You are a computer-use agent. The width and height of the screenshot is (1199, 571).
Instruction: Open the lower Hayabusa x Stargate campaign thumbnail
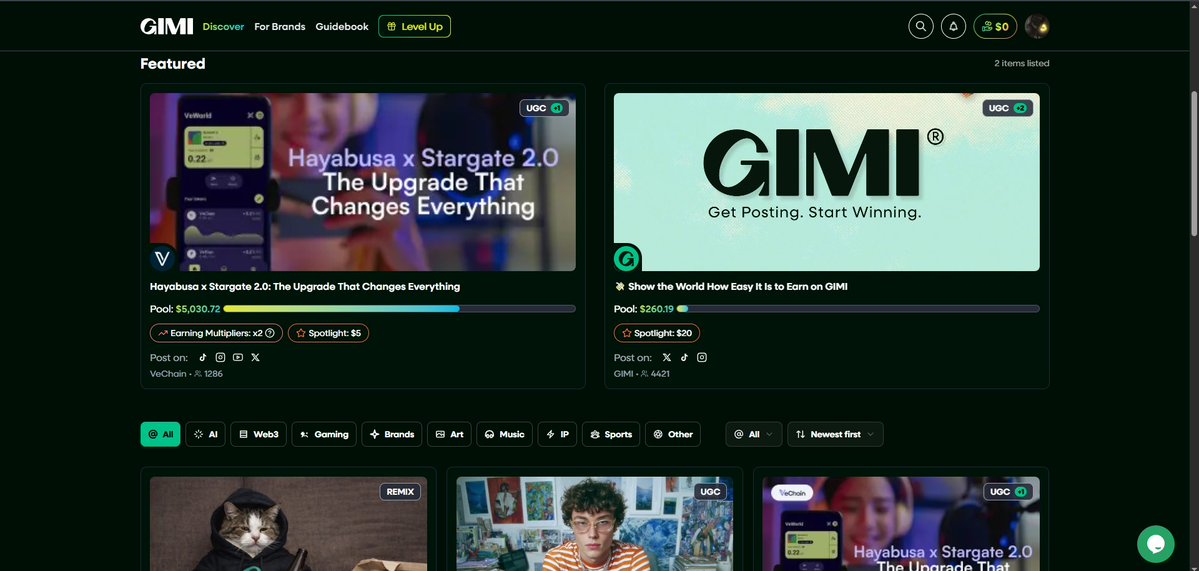[x=902, y=524]
